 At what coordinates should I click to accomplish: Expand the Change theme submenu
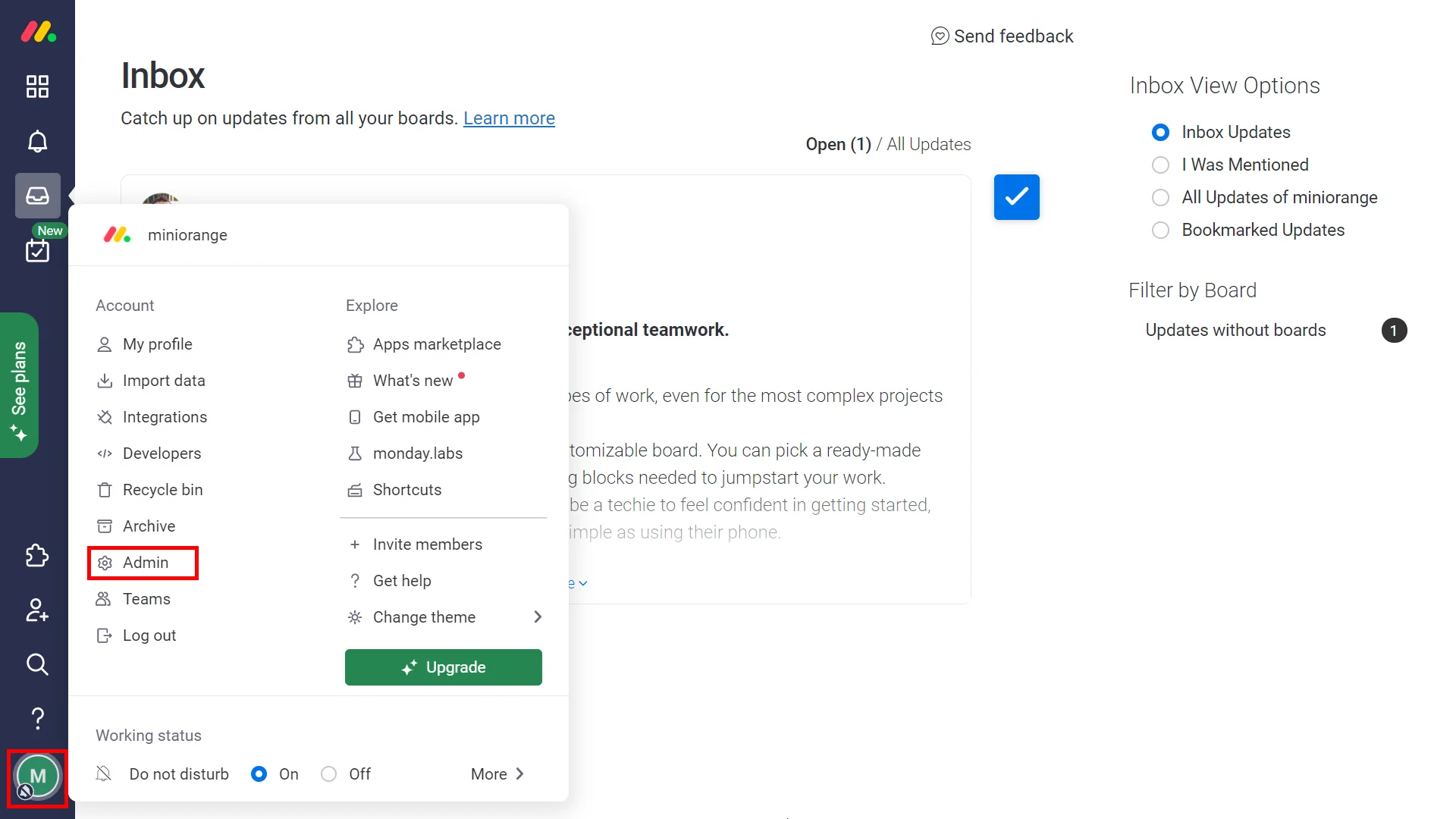coord(425,617)
